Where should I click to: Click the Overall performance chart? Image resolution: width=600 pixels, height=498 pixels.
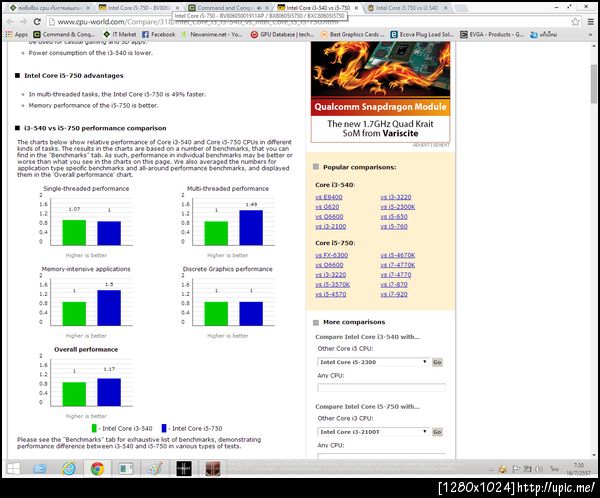[x=86, y=383]
